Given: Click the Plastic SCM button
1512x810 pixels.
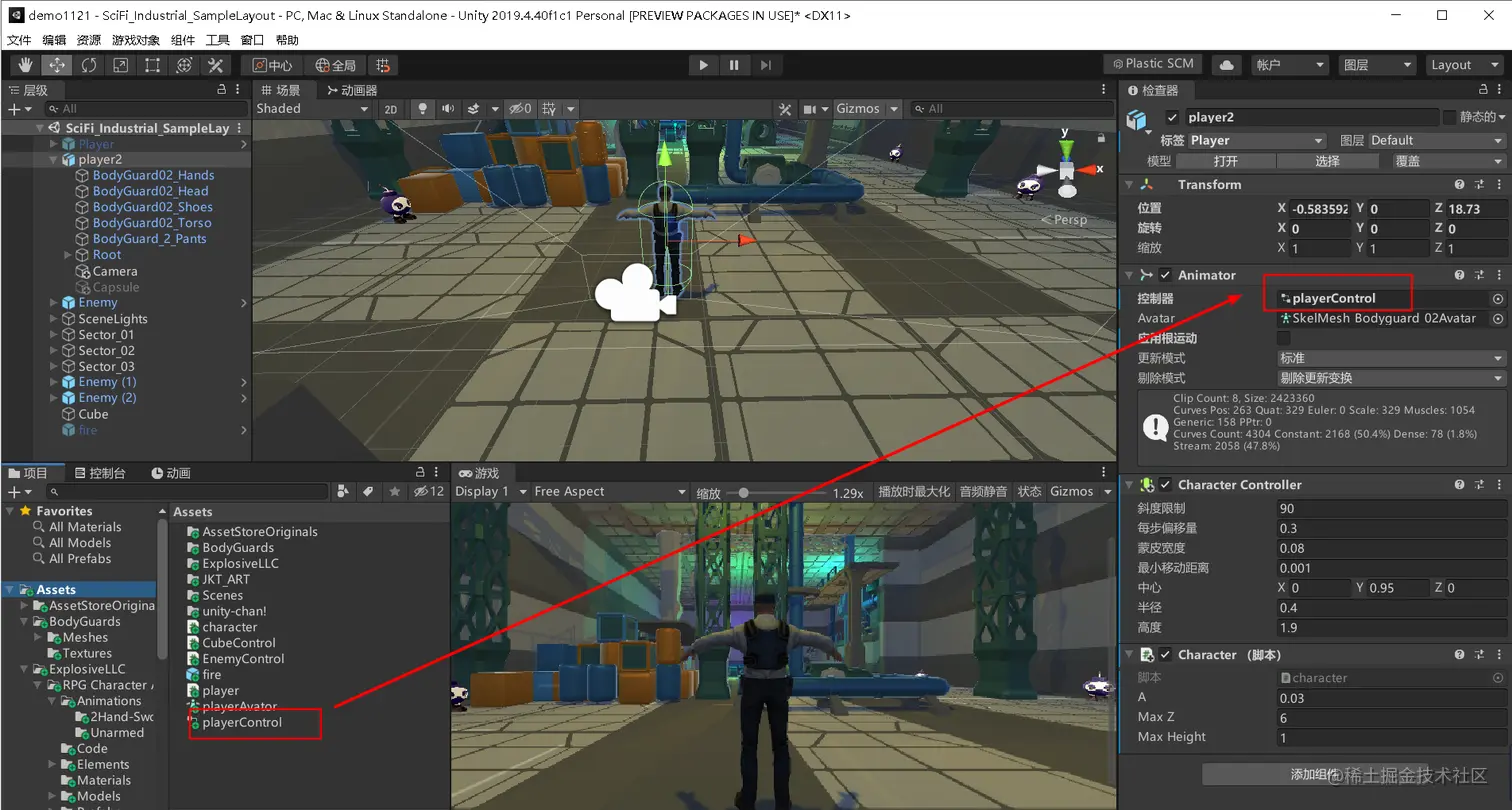Looking at the screenshot, I should (x=1152, y=64).
